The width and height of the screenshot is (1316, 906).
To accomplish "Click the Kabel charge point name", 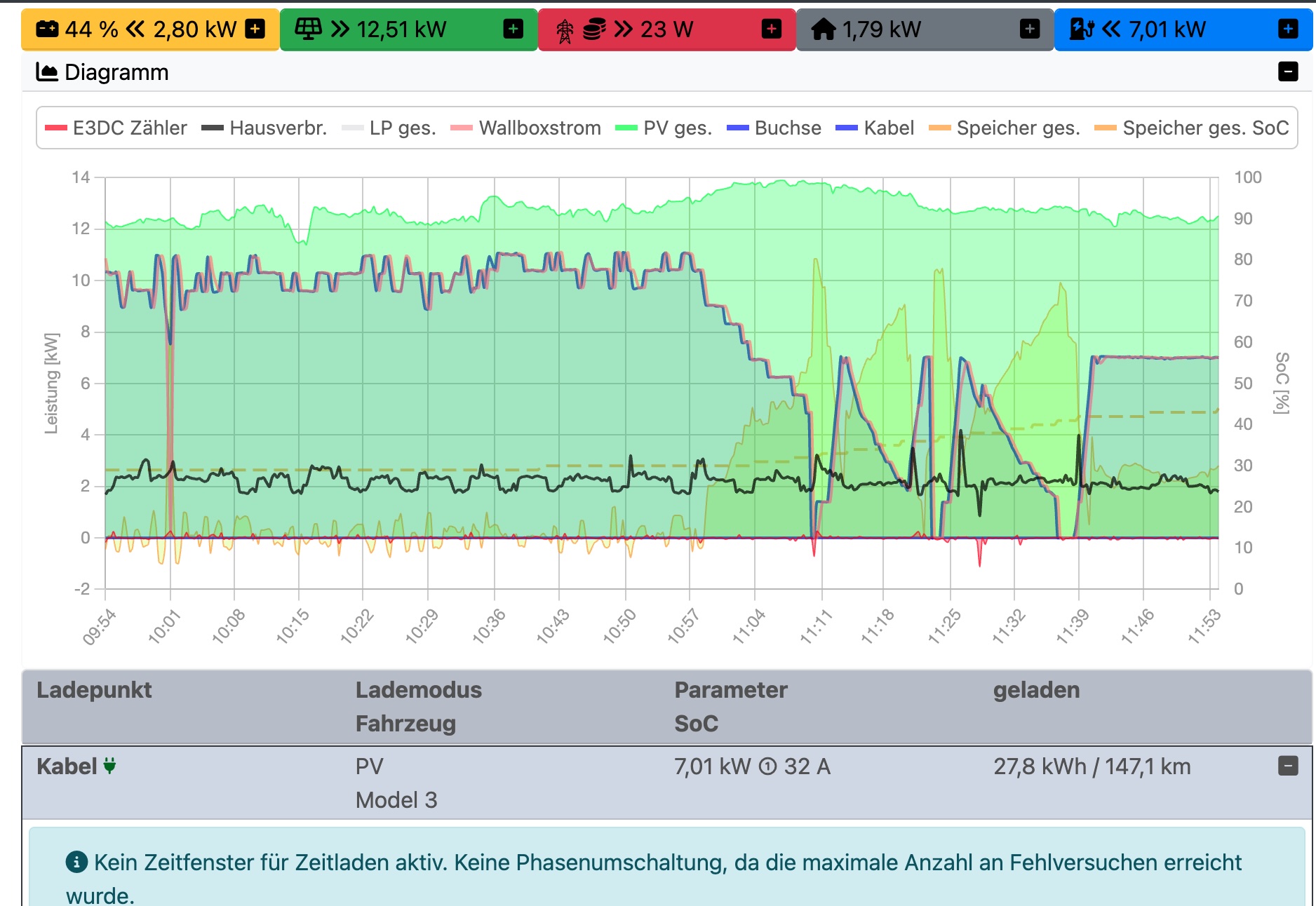I will [67, 766].
